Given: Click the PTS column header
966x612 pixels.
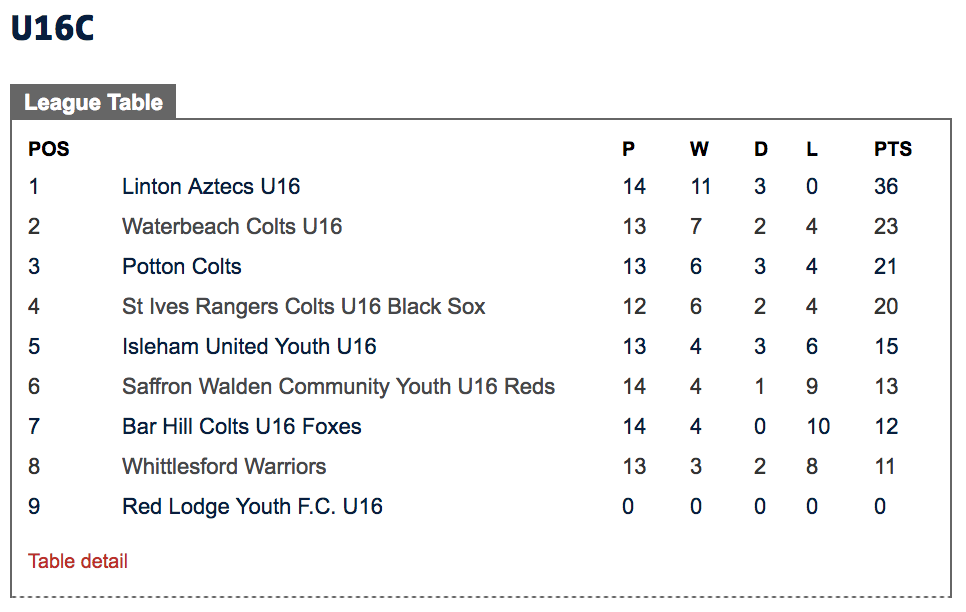Looking at the screenshot, I should (892, 149).
